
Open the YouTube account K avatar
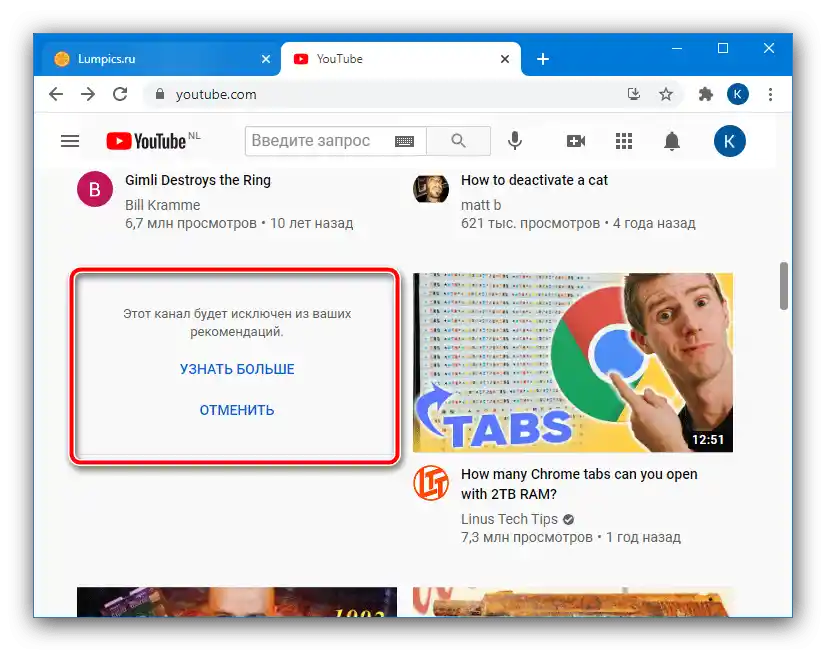(x=730, y=141)
